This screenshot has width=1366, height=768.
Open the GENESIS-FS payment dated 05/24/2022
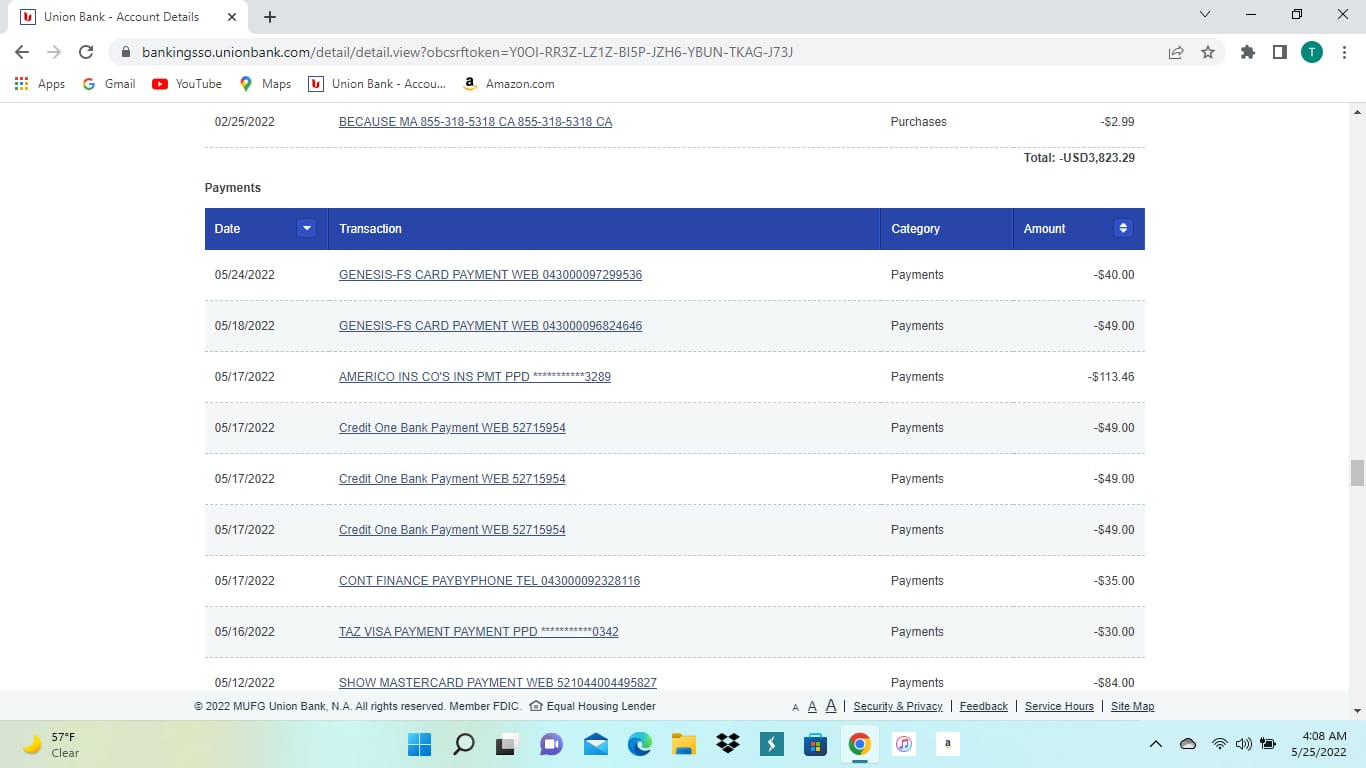[490, 275]
